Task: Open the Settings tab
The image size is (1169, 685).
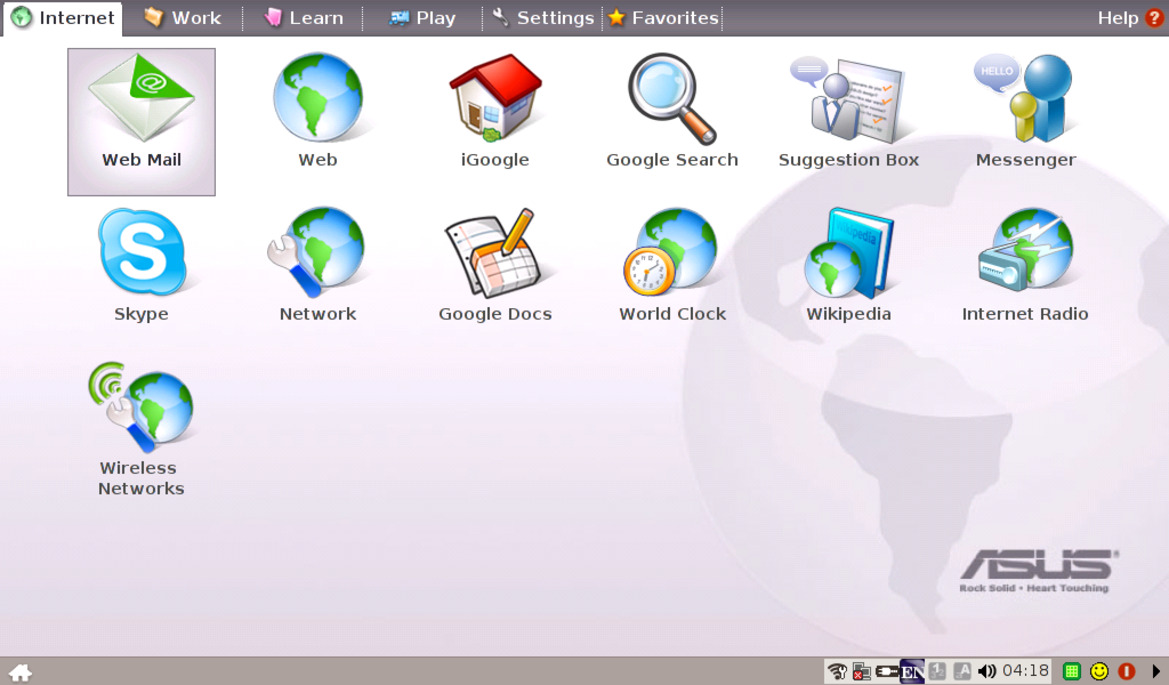Action: [543, 18]
